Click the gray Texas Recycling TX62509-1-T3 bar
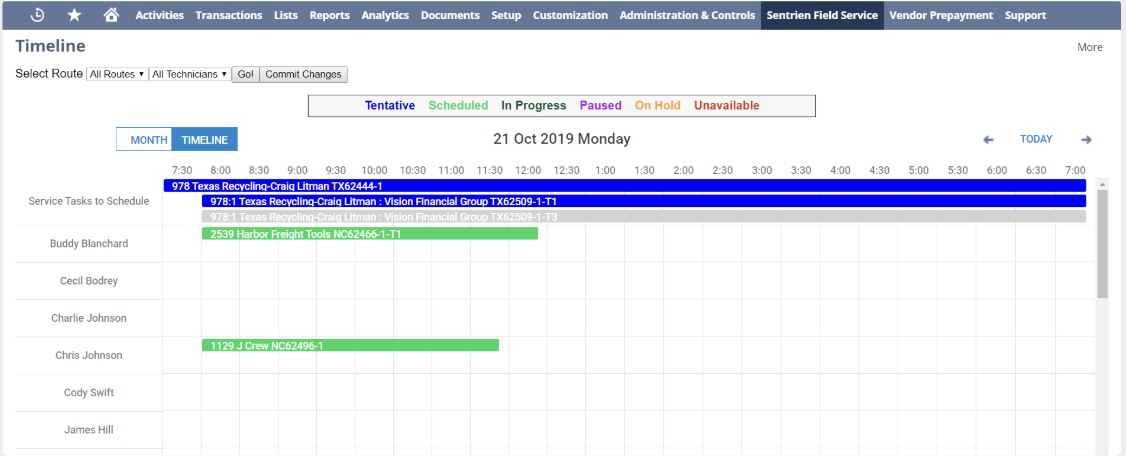The height and width of the screenshot is (456, 1126). pos(643,216)
